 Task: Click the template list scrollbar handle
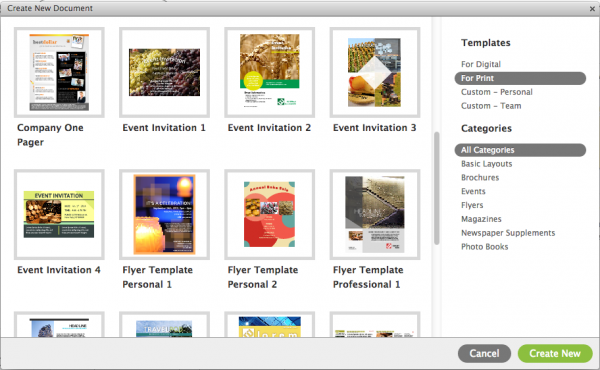click(437, 188)
